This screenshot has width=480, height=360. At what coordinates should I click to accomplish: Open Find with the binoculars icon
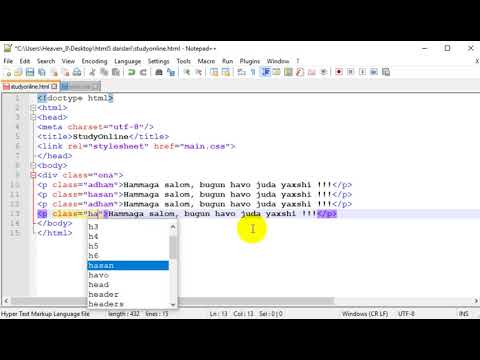click(x=159, y=72)
